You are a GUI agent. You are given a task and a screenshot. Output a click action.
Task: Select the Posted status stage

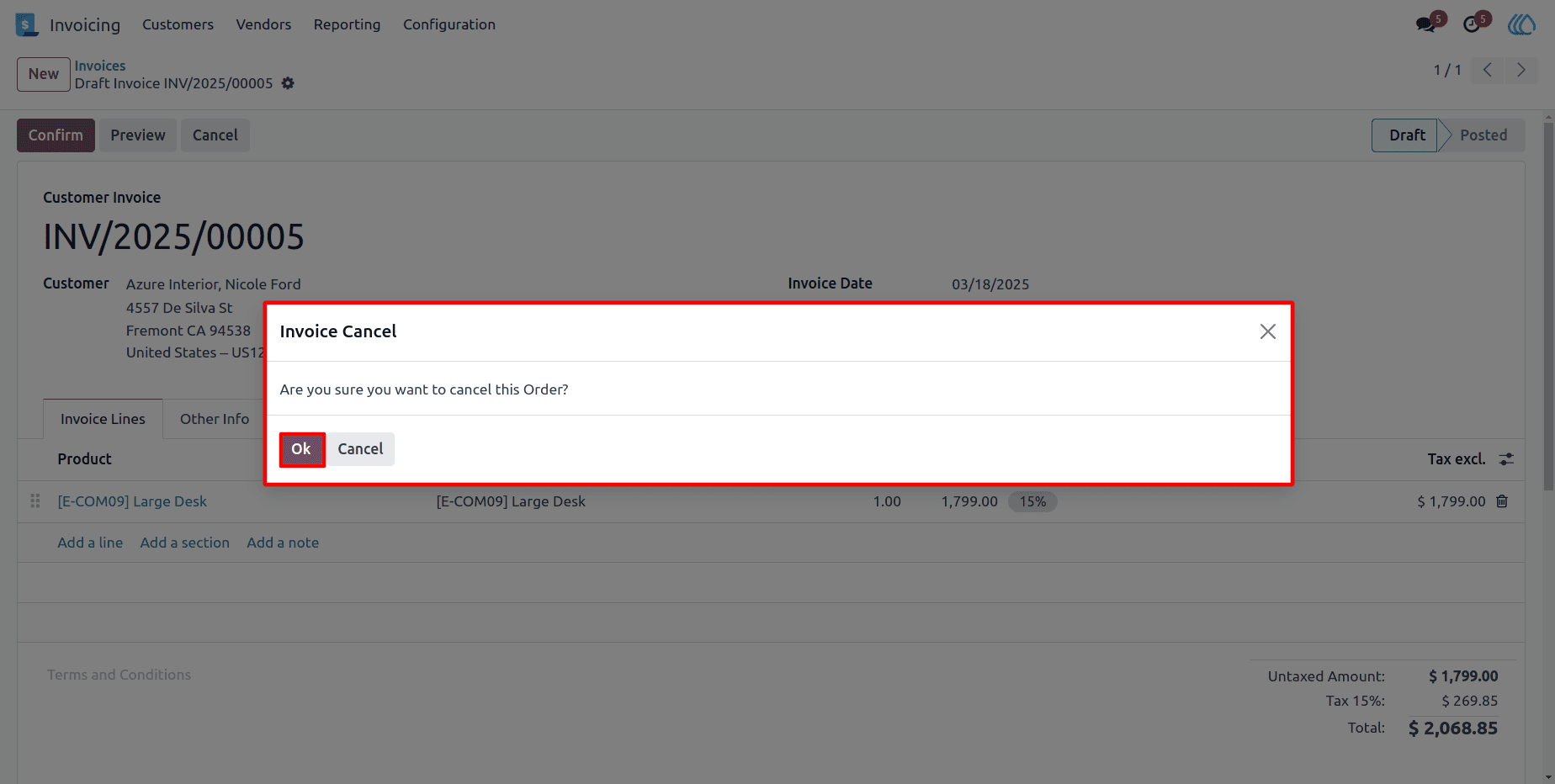(1483, 135)
